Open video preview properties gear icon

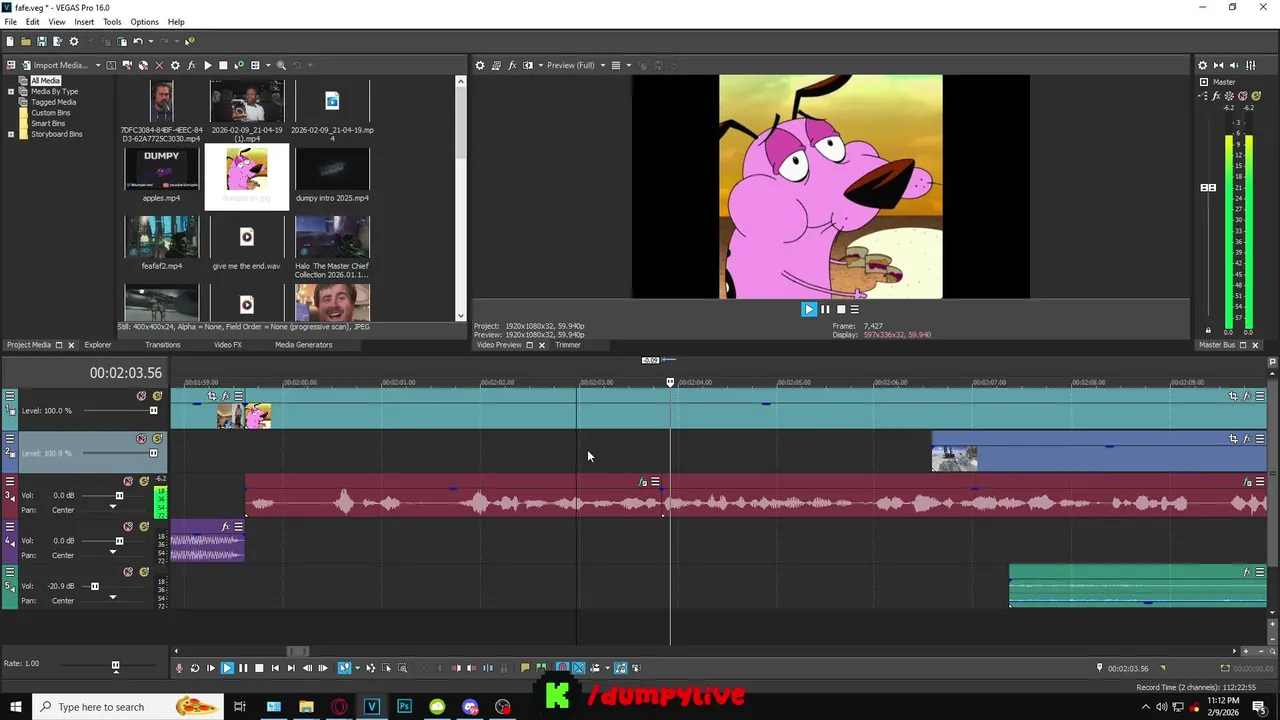[x=480, y=65]
